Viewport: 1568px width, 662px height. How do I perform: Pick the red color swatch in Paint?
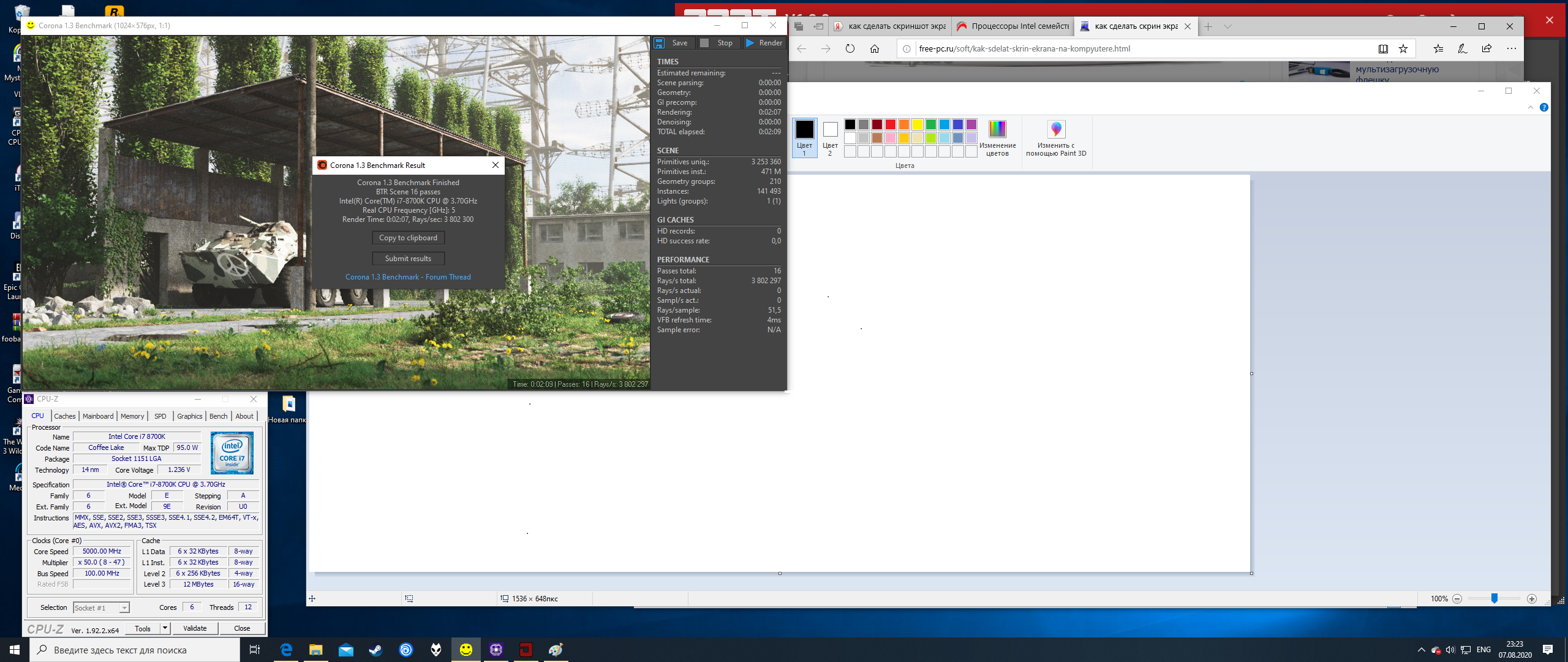tap(891, 124)
